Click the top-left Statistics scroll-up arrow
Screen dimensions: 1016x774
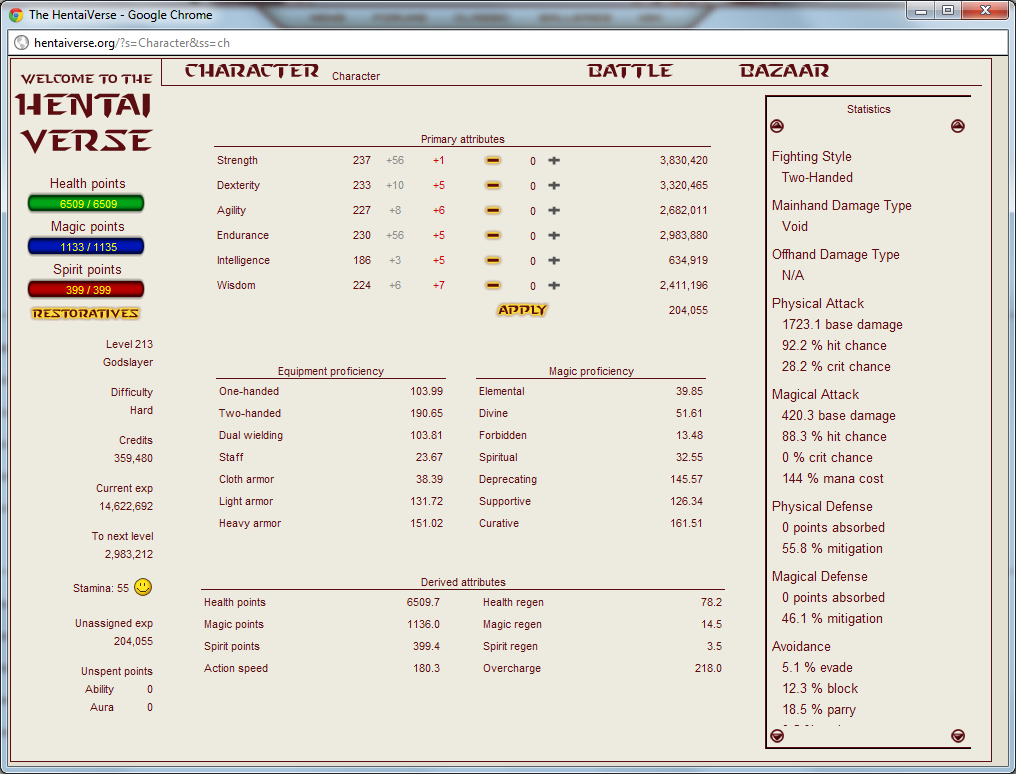pos(777,126)
